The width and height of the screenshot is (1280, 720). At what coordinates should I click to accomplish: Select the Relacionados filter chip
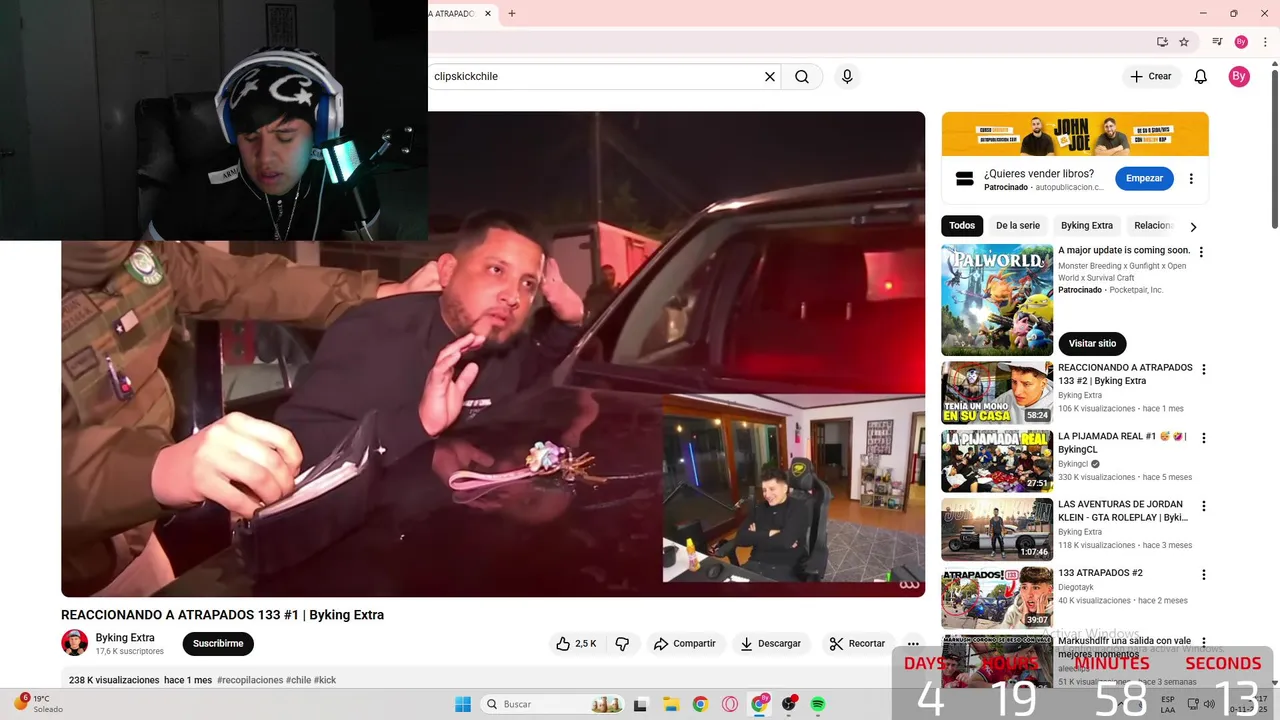point(1153,226)
